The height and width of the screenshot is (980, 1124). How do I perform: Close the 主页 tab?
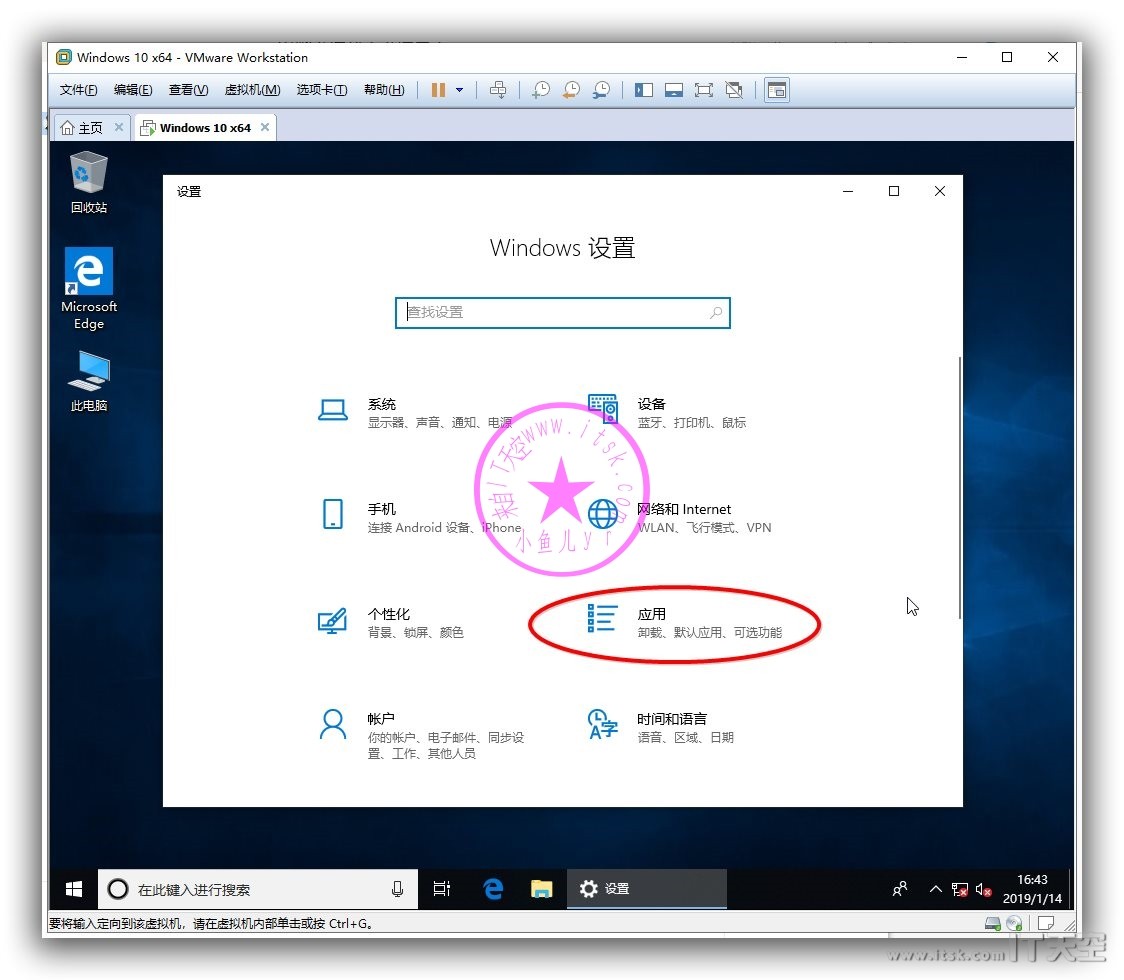pos(119,127)
